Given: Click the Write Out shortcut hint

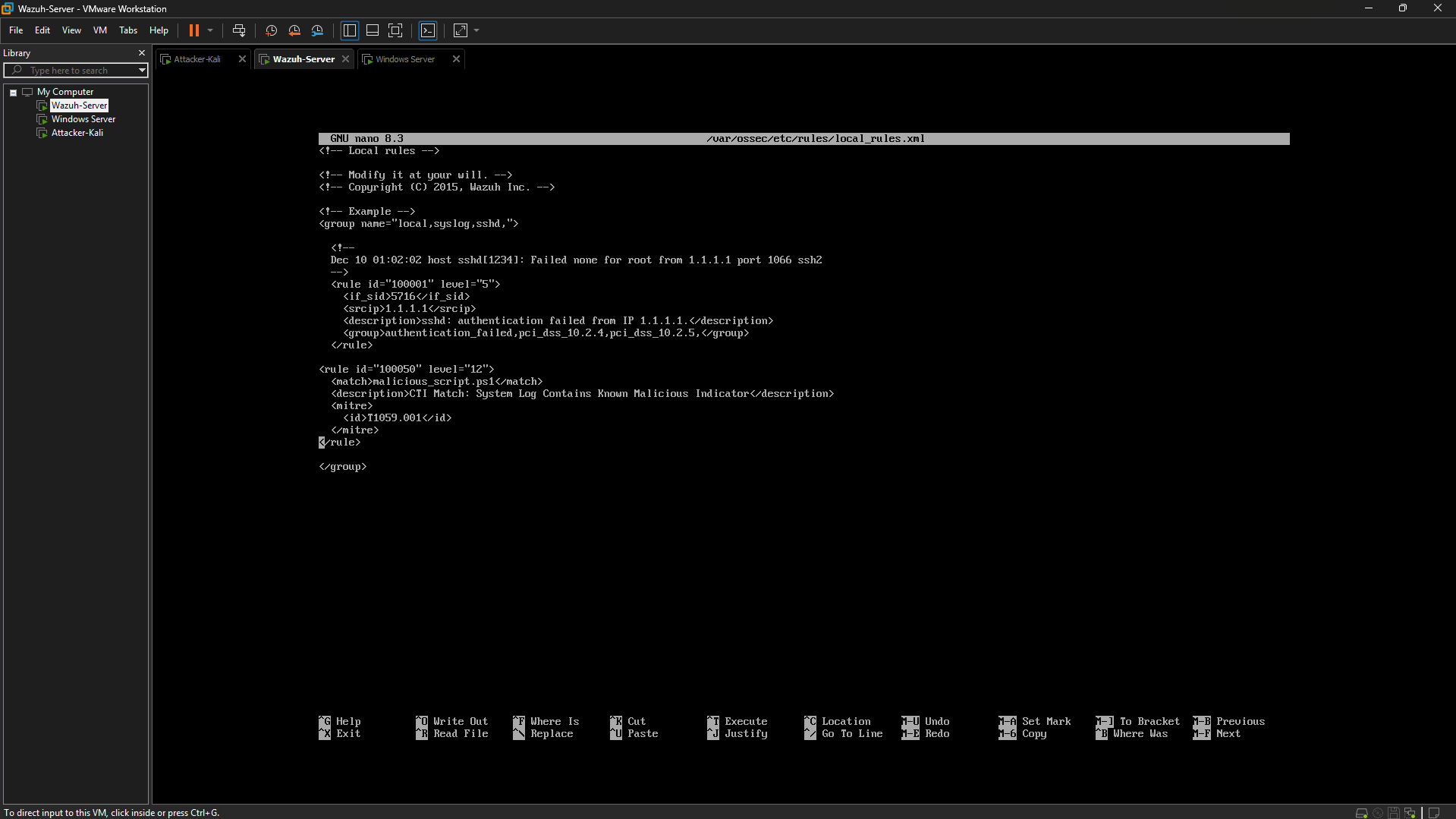Looking at the screenshot, I should pos(452,722).
